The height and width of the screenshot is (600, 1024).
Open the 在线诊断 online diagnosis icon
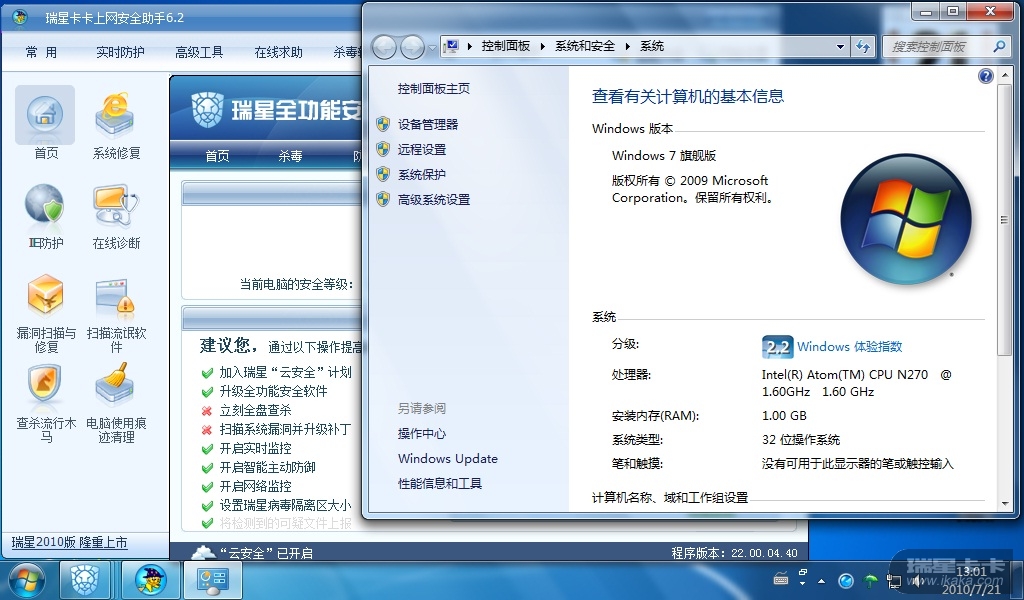click(116, 206)
